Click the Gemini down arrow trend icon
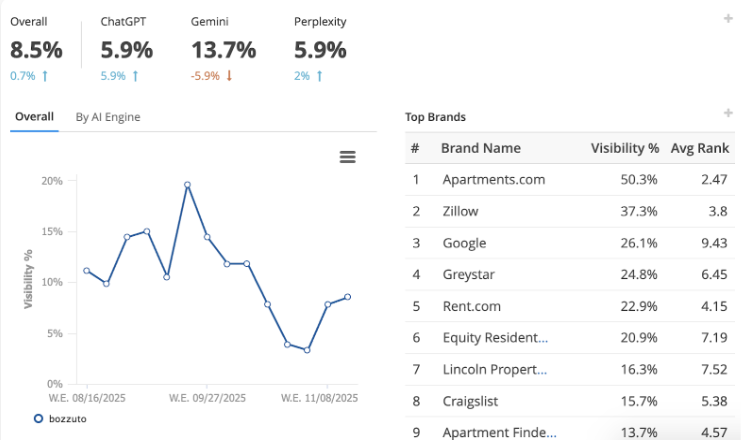This screenshot has height=444, width=742. 228,76
